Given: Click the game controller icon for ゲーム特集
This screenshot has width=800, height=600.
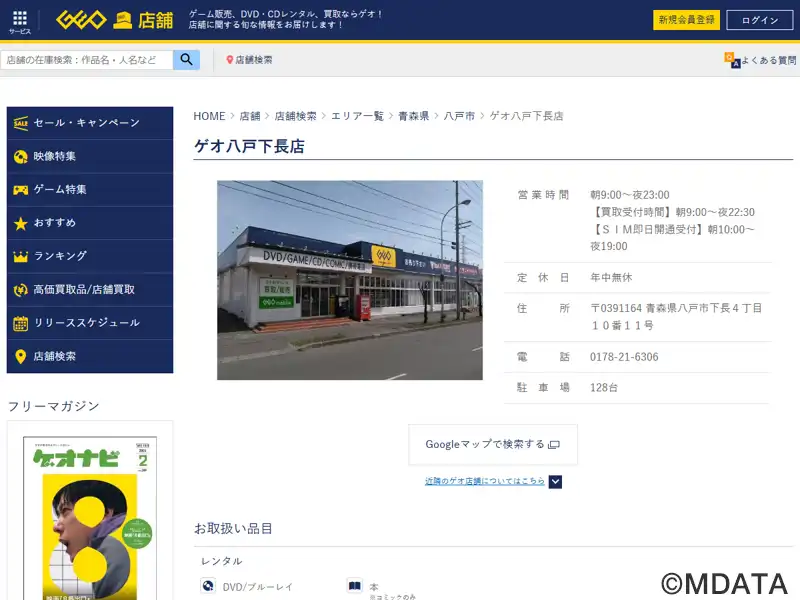Looking at the screenshot, I should 20,190.
